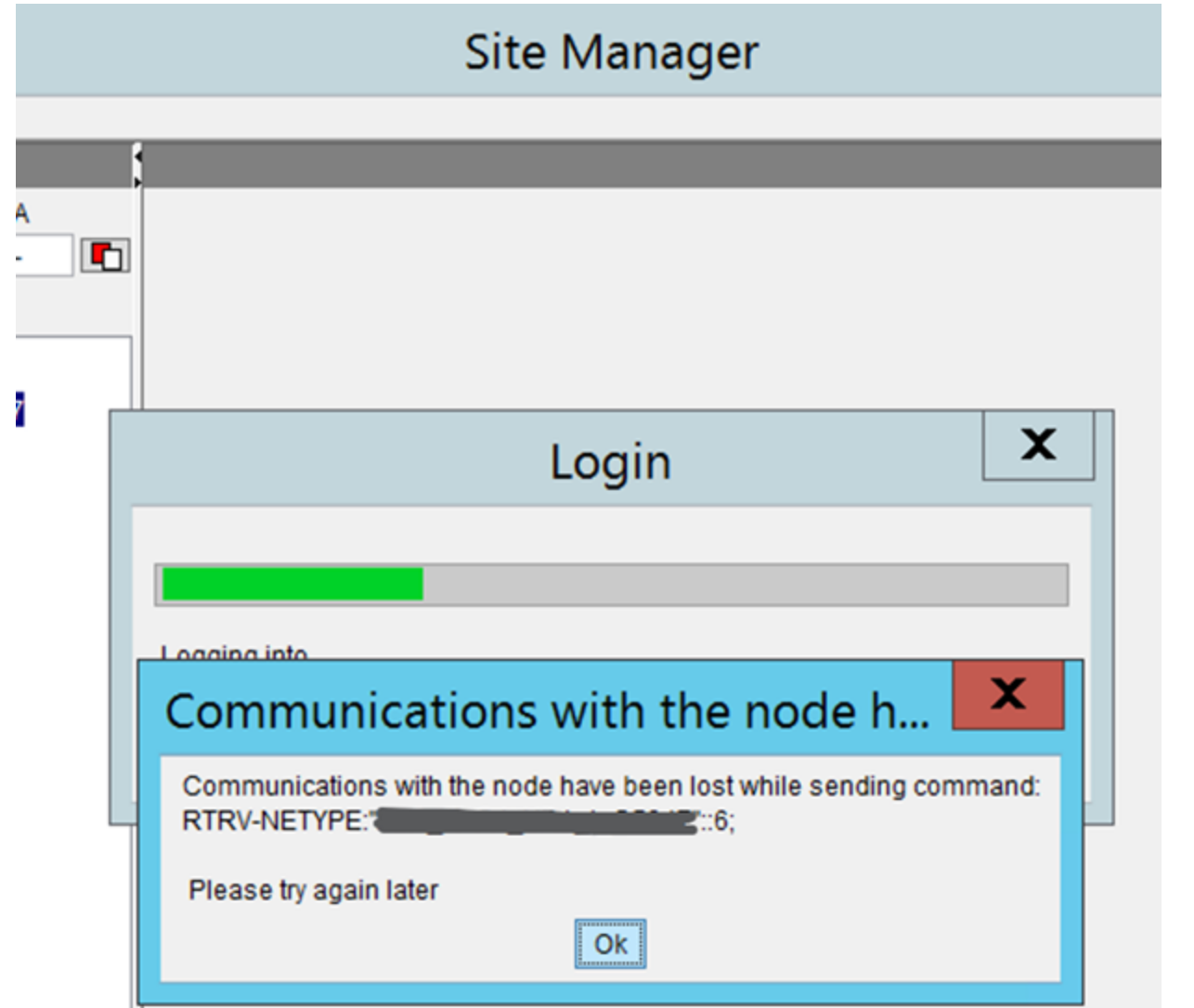The image size is (1194, 1008).
Task: Collapse left pane using splitter left arrow
Action: click(137, 157)
